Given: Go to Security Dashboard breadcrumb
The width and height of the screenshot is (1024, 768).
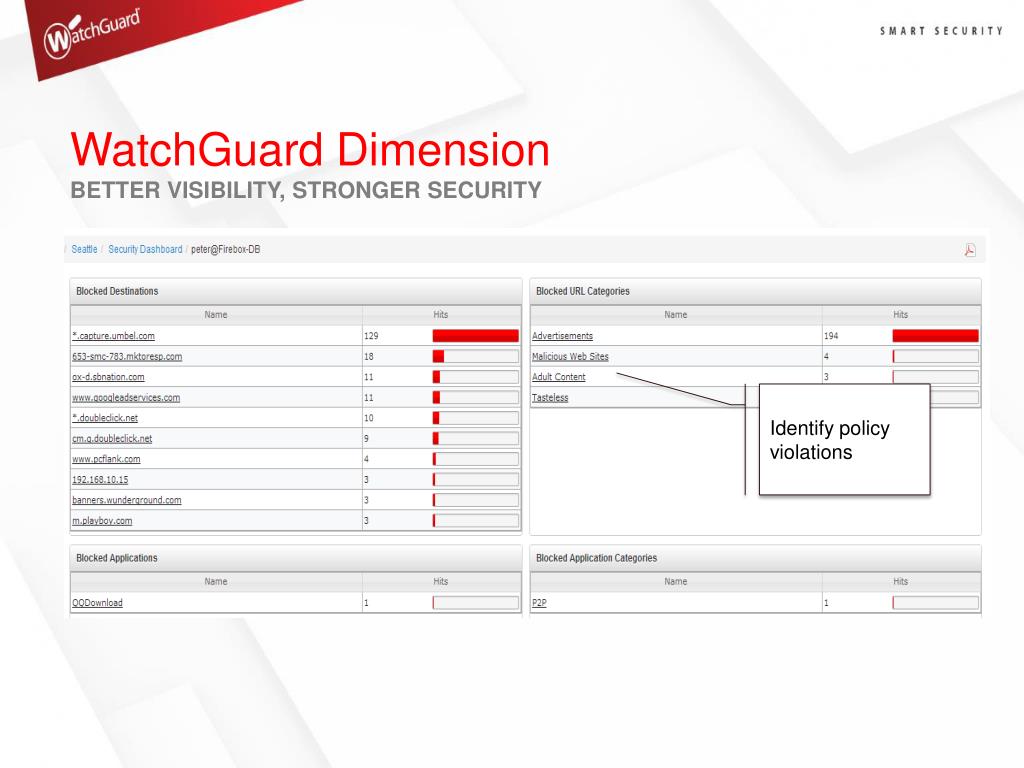Looking at the screenshot, I should click(x=145, y=249).
